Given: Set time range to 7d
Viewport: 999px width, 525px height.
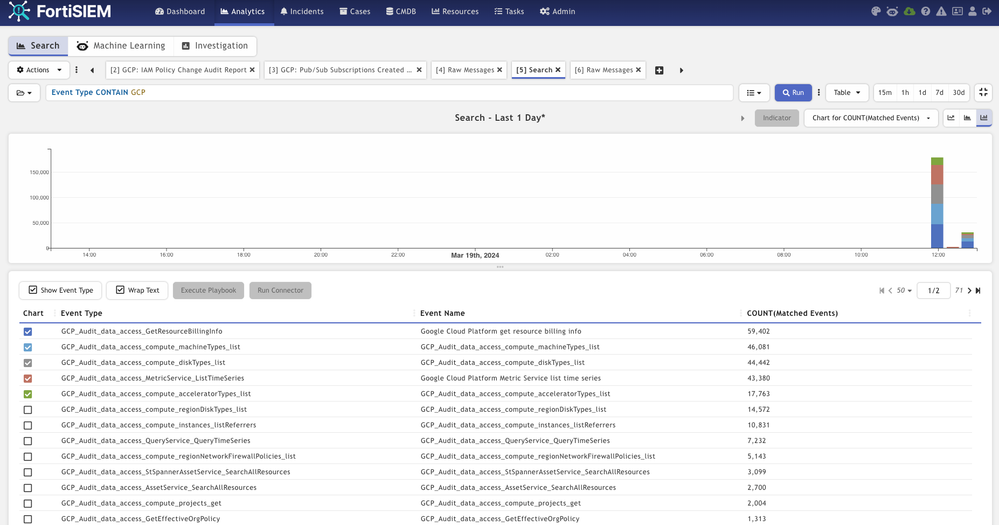Looking at the screenshot, I should point(939,93).
